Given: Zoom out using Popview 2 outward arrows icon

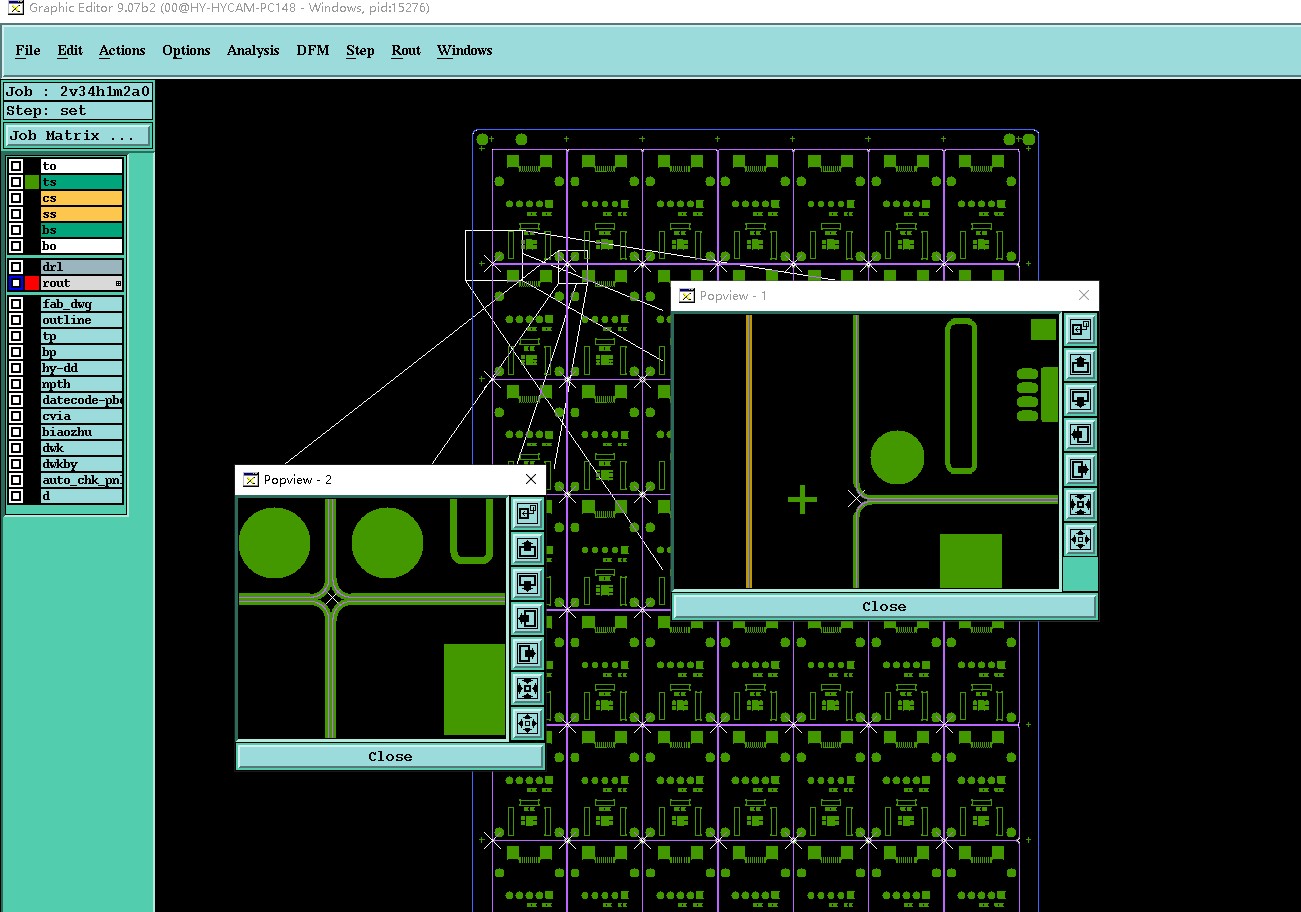Looking at the screenshot, I should (527, 723).
